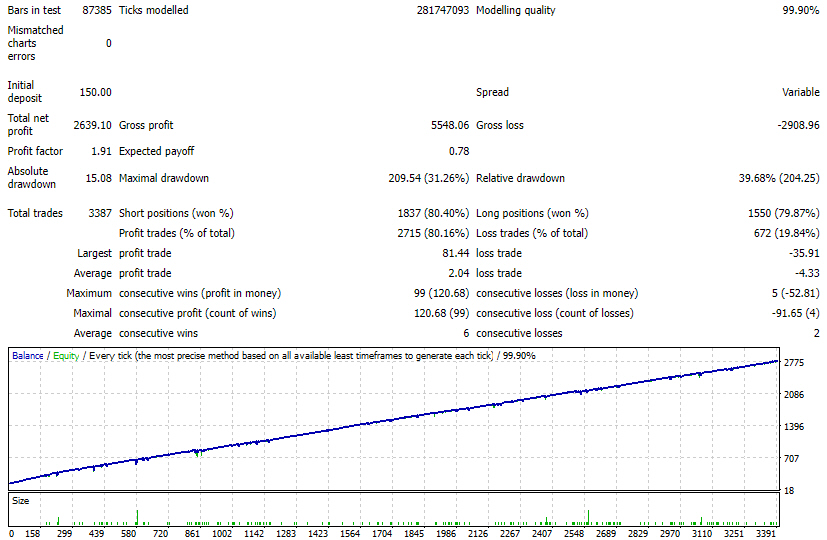Click the 1396 y-axis value
The image size is (827, 540).
(794, 427)
